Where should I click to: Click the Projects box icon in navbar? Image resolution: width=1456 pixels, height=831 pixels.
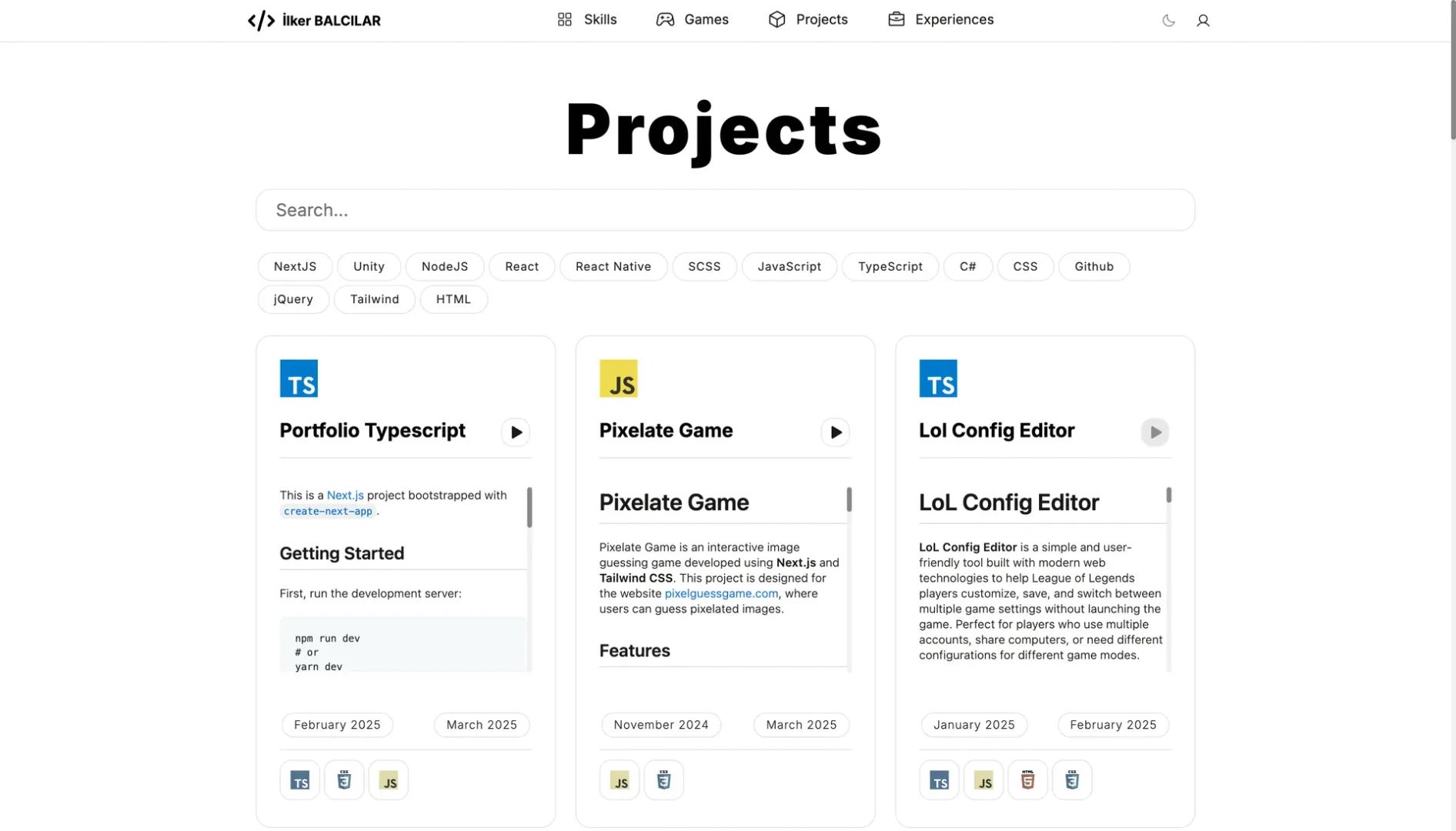(776, 19)
